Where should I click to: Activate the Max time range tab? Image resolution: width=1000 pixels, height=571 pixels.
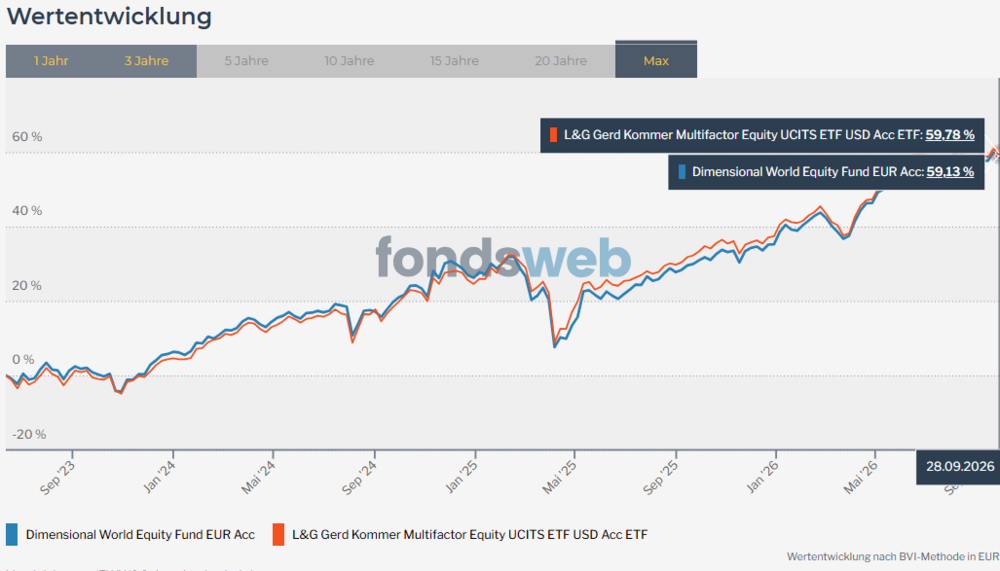click(x=656, y=60)
